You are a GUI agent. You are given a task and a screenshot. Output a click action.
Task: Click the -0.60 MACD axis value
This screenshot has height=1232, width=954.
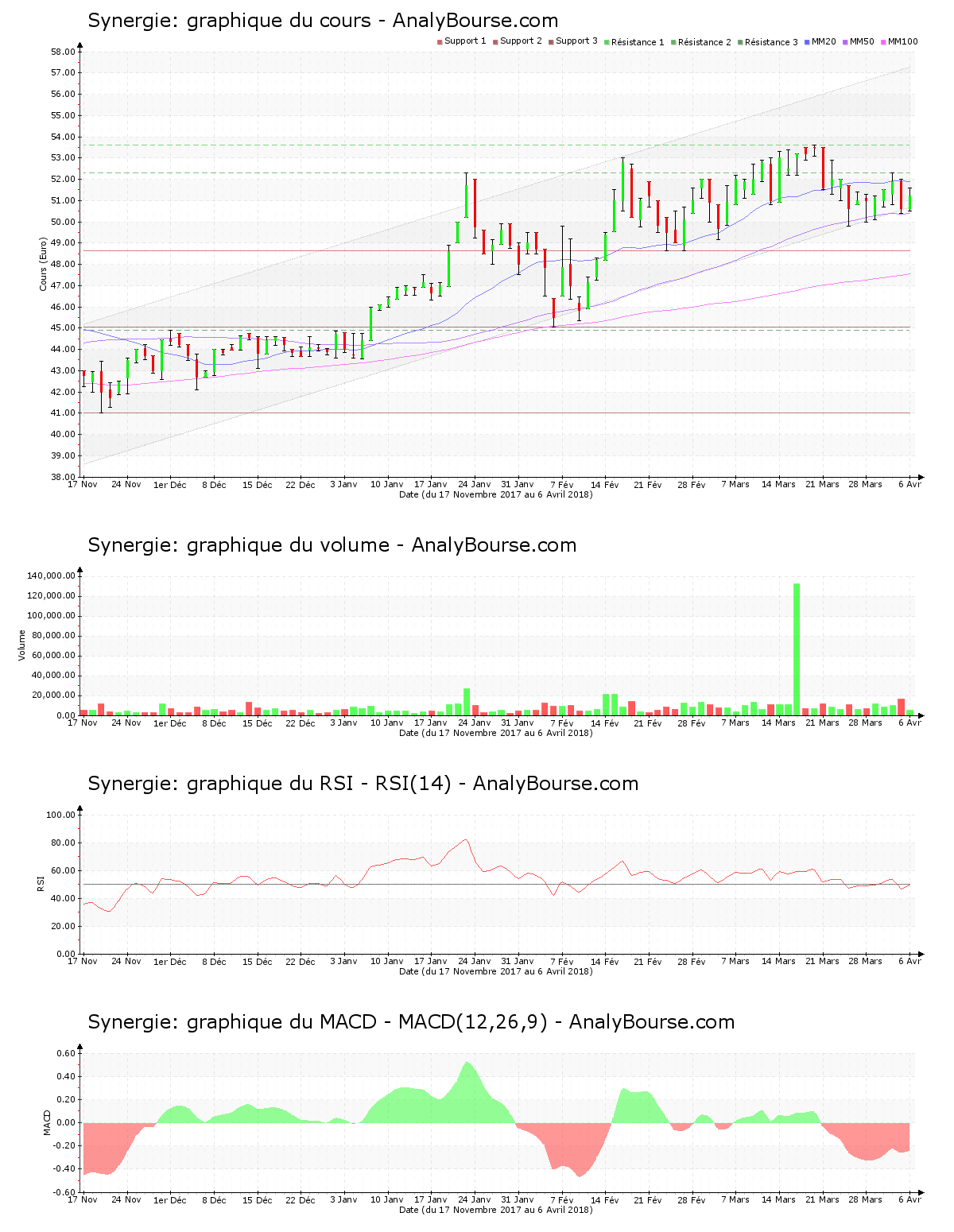(x=64, y=1192)
